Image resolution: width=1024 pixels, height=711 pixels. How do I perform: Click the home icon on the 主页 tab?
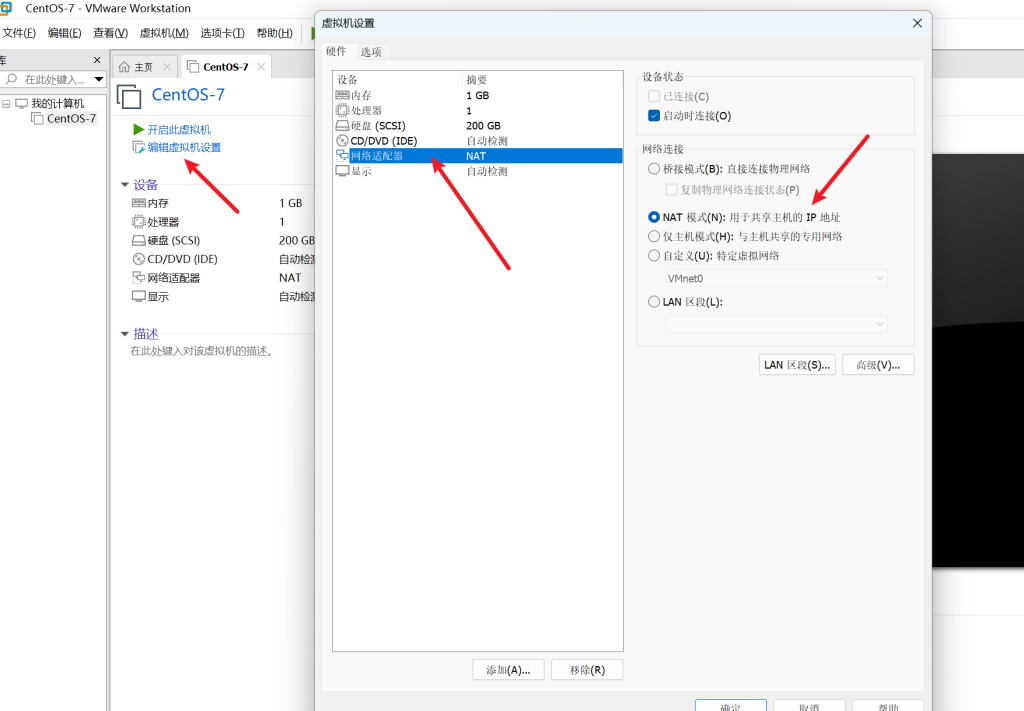click(124, 67)
